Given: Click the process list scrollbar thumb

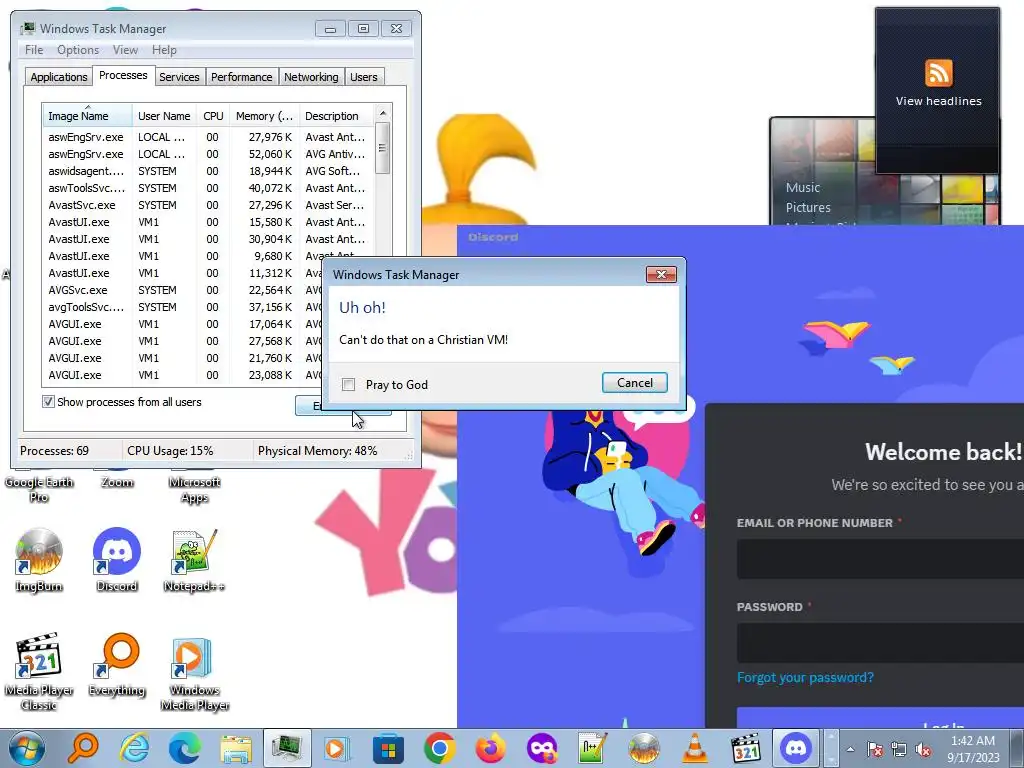Looking at the screenshot, I should [x=383, y=148].
